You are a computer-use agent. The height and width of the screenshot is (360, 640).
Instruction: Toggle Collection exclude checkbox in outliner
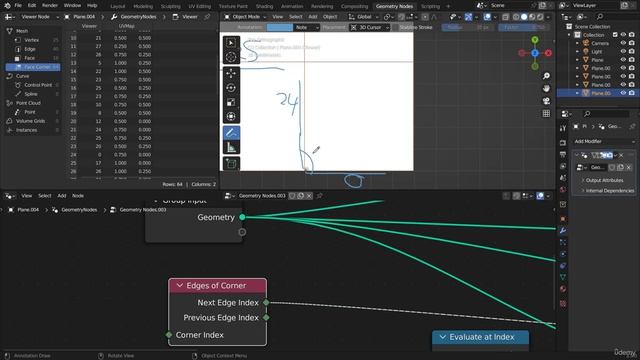615,35
